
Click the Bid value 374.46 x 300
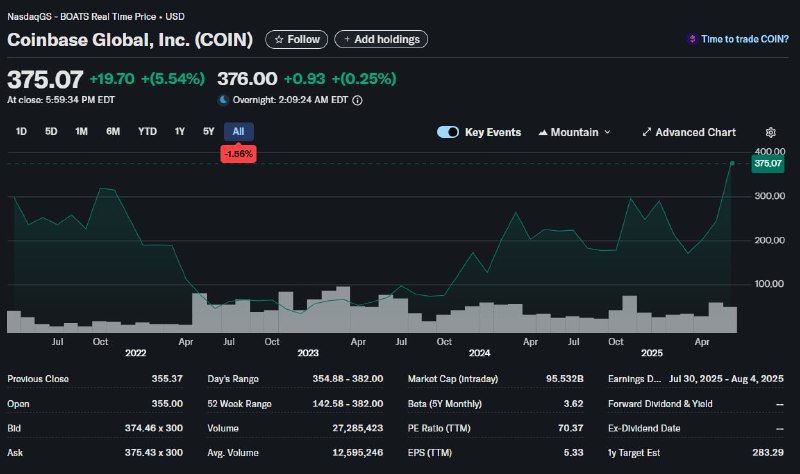(154, 428)
